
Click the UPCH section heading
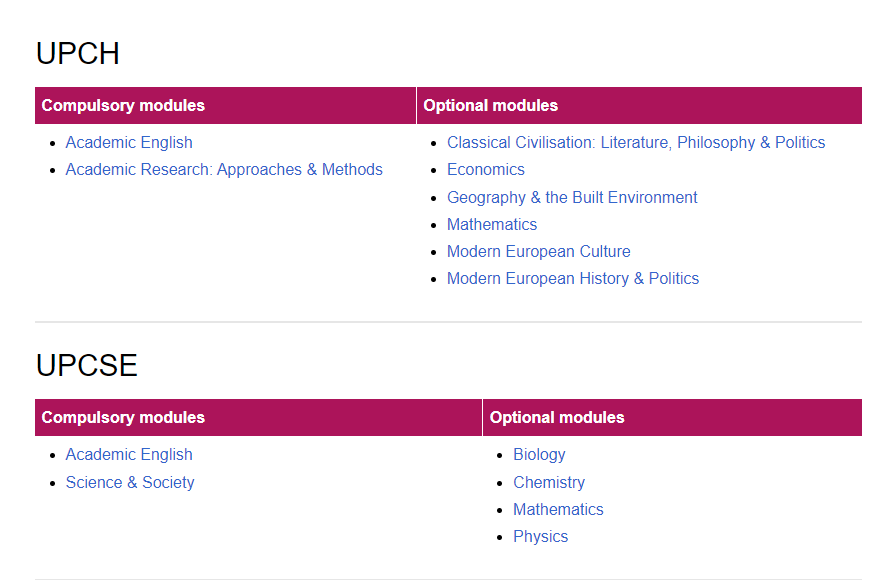coord(77,54)
